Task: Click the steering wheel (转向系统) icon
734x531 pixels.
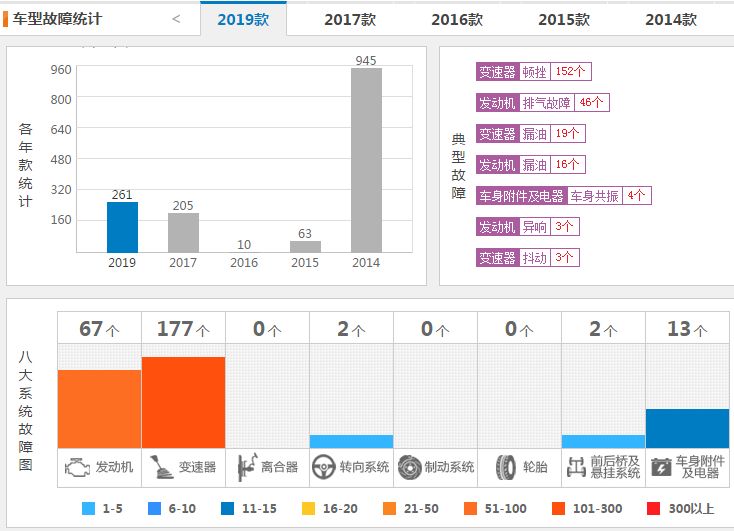Action: (323, 466)
